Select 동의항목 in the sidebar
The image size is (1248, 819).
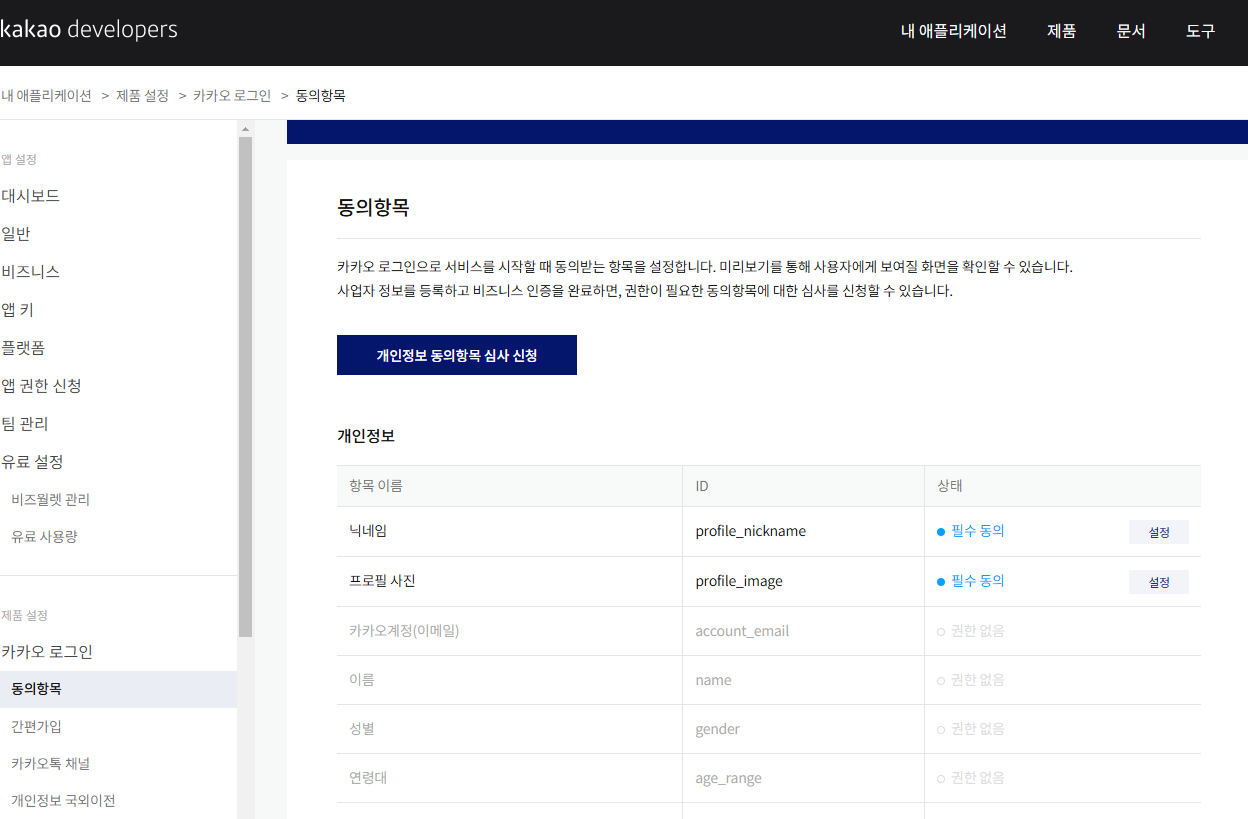118,689
